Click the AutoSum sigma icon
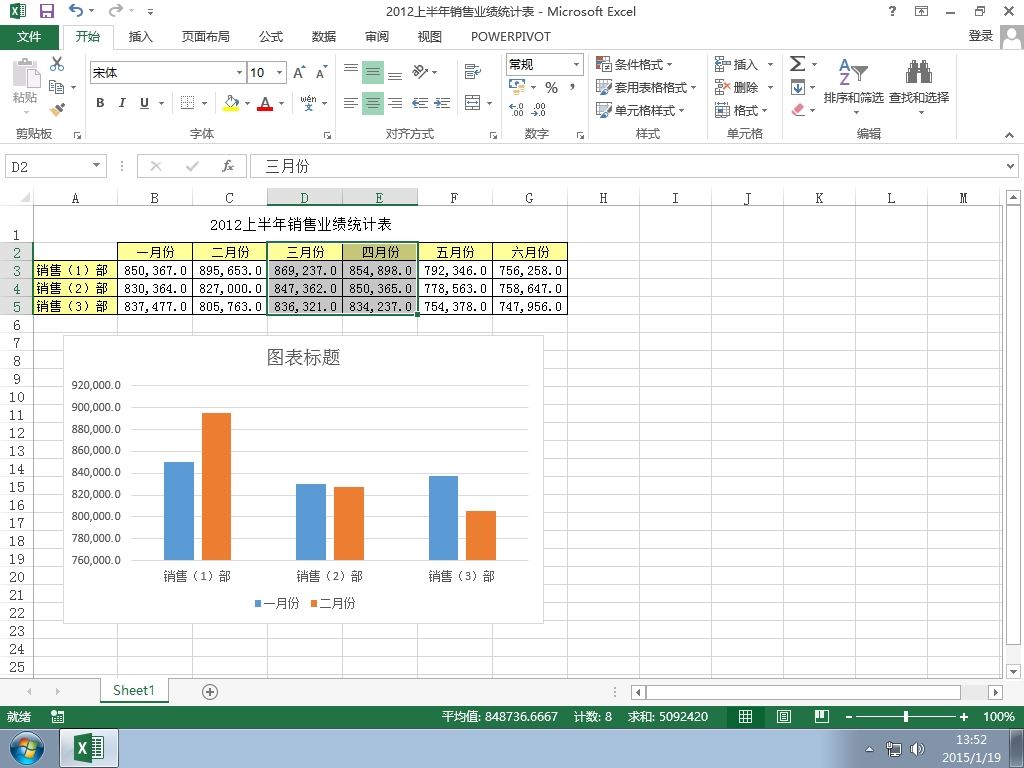This screenshot has width=1024, height=768. pos(797,63)
